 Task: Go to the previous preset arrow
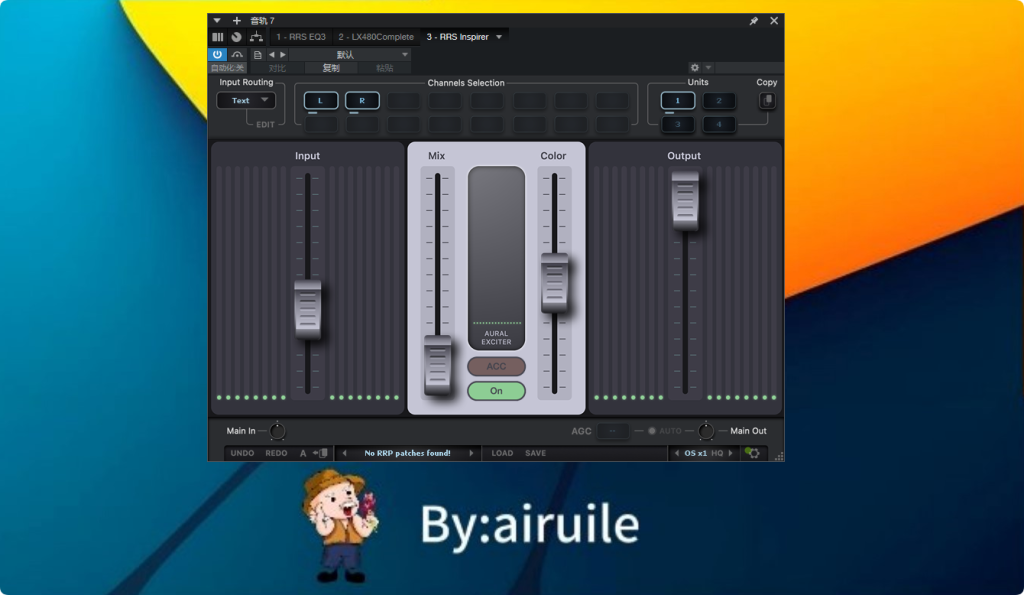click(272, 55)
